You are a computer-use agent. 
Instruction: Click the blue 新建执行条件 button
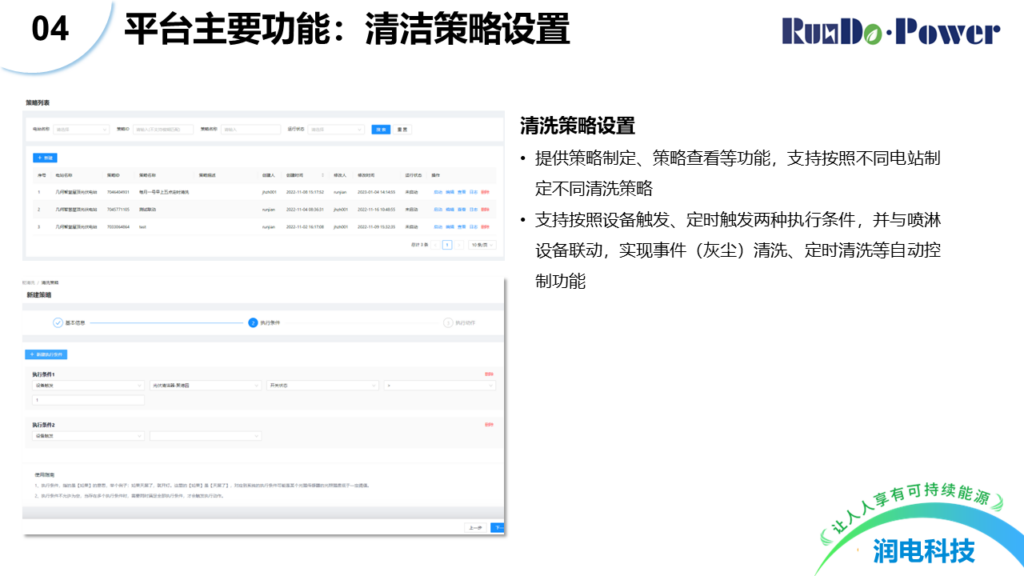[x=46, y=355]
